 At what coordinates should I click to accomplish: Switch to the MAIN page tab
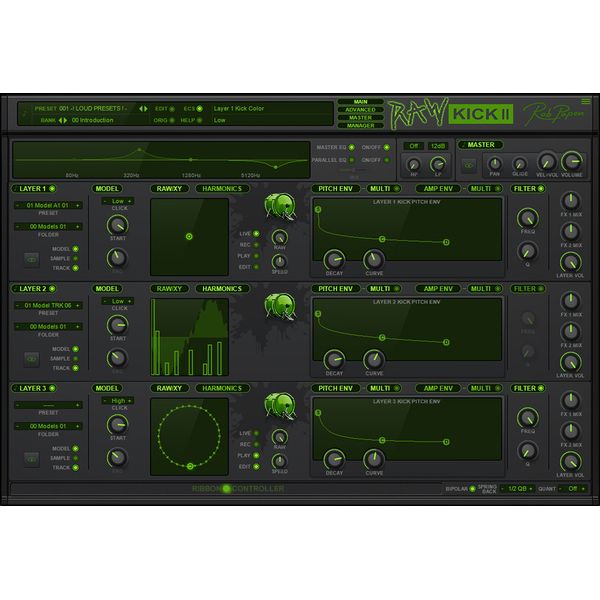tap(360, 102)
